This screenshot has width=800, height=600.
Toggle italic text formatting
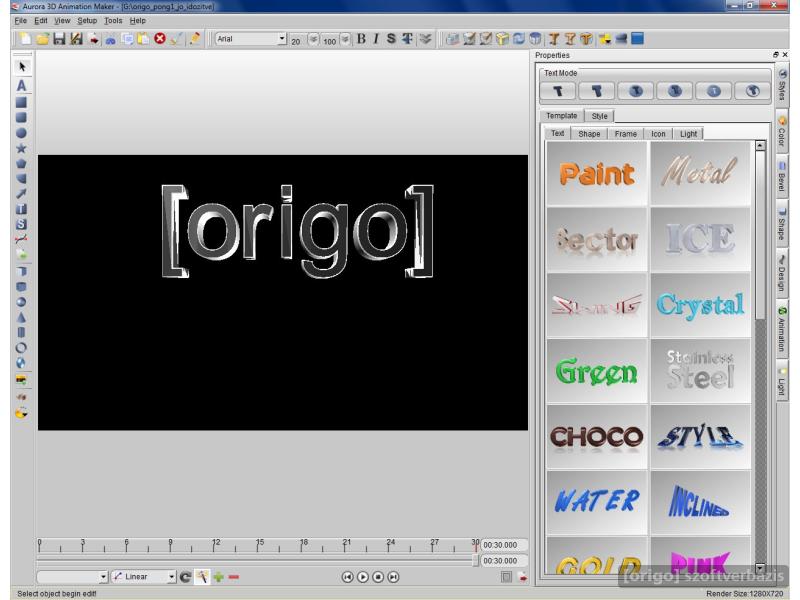coord(376,39)
